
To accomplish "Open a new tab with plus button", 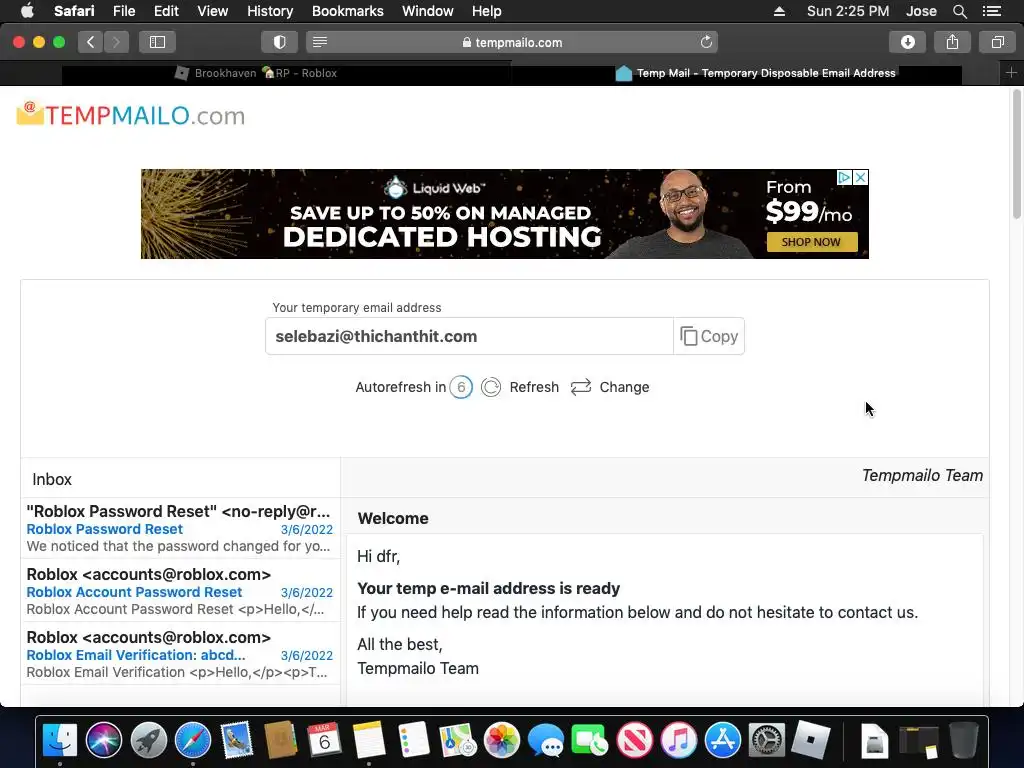I will tap(1011, 73).
